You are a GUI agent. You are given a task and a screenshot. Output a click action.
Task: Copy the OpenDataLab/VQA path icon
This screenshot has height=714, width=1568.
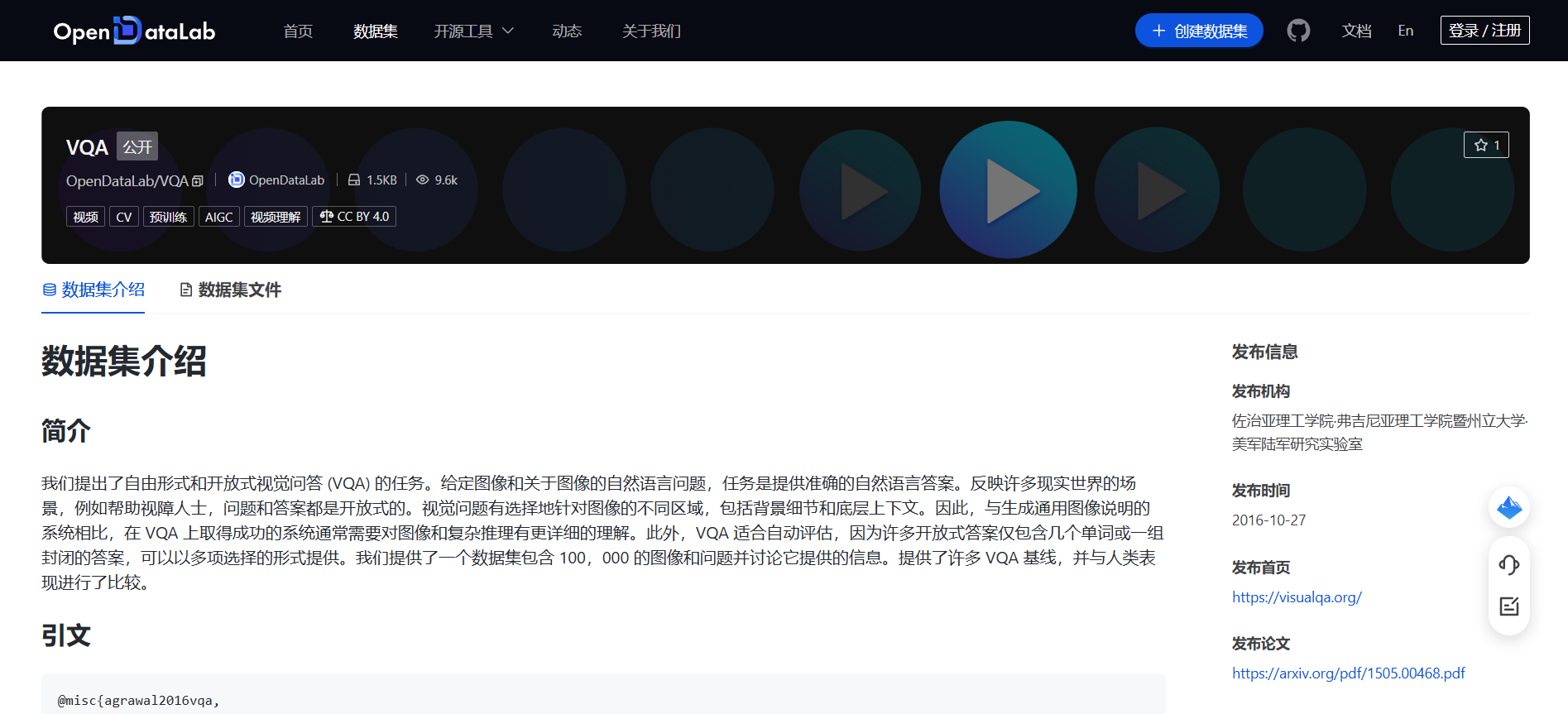(198, 181)
